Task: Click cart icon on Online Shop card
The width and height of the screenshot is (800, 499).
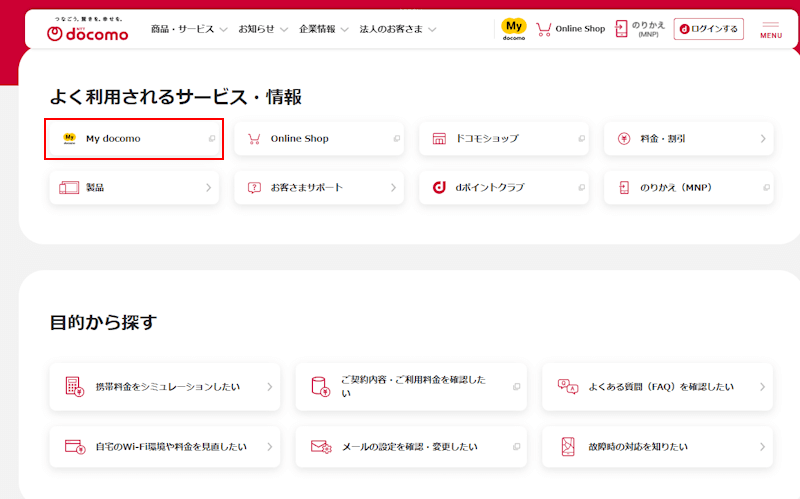Action: click(254, 139)
